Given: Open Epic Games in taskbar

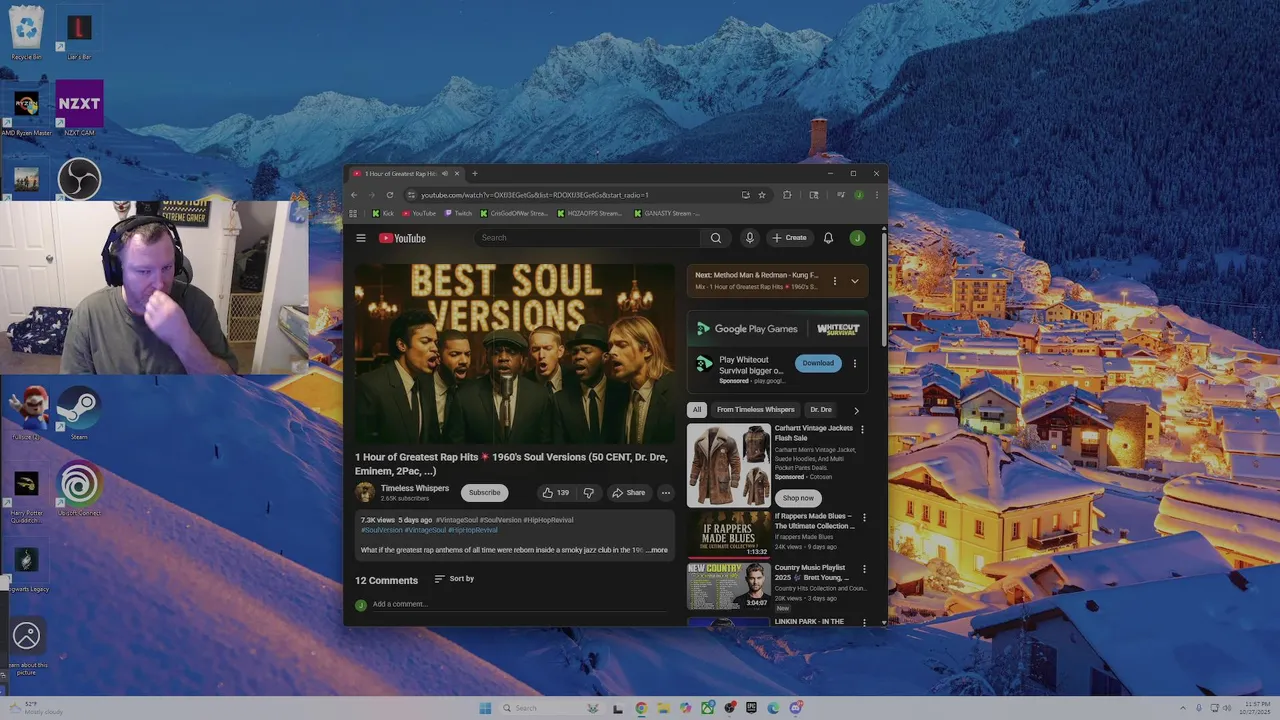Looking at the screenshot, I should tap(751, 708).
